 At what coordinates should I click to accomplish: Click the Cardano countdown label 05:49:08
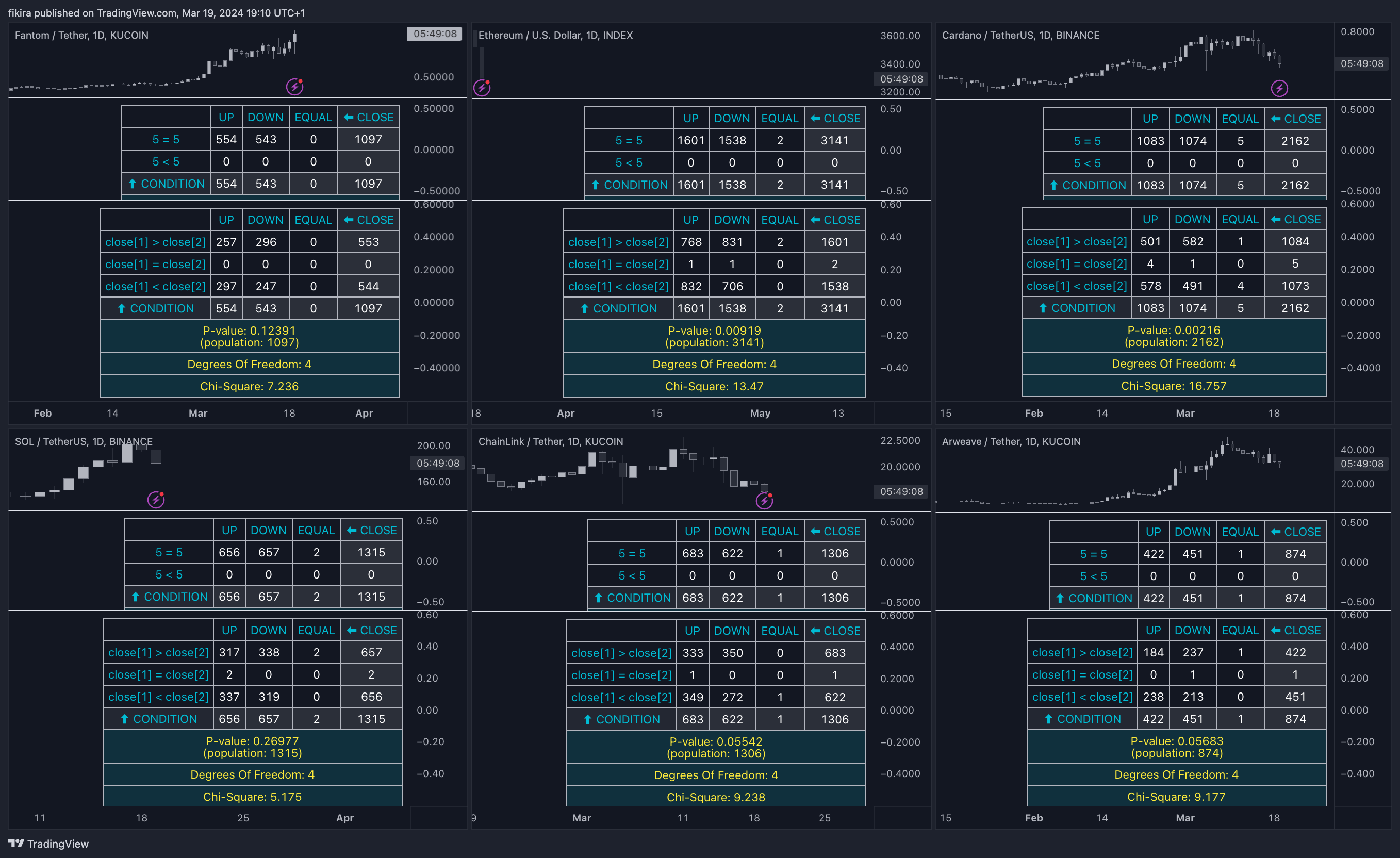tap(1362, 63)
